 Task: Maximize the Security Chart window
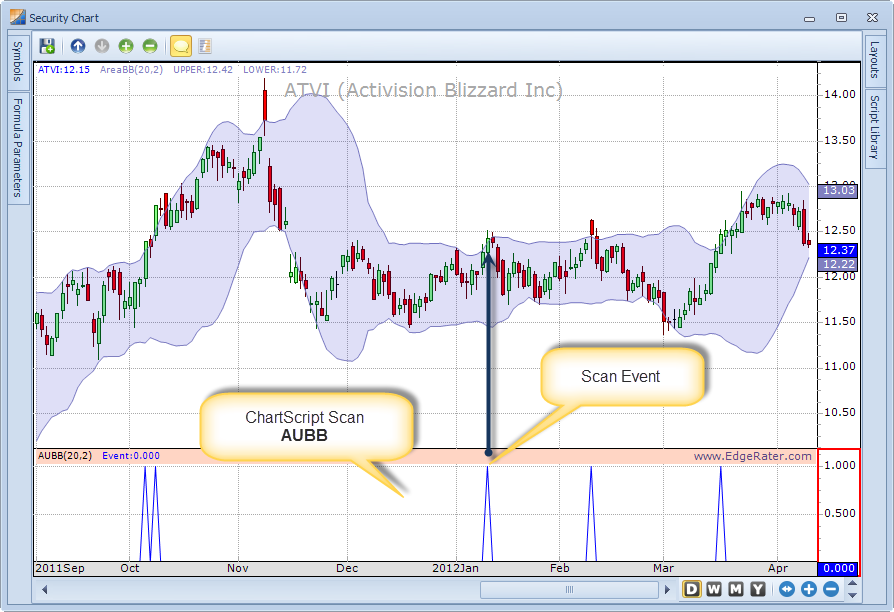(x=841, y=18)
